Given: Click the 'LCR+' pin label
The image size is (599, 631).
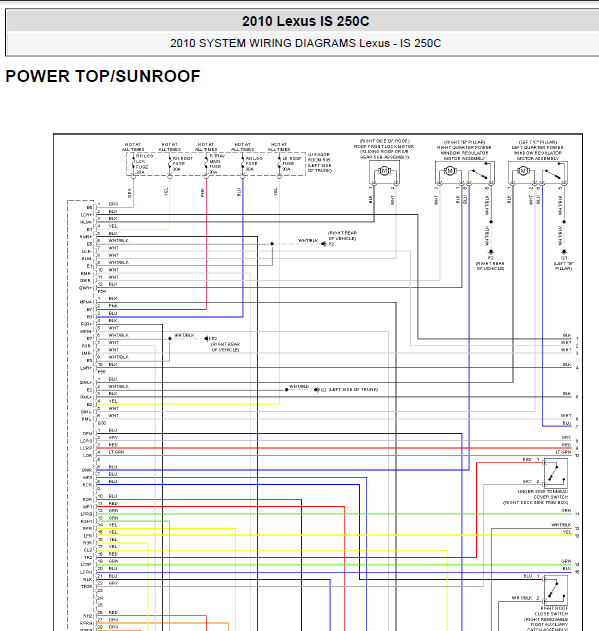Looking at the screenshot, I should coord(86,215).
